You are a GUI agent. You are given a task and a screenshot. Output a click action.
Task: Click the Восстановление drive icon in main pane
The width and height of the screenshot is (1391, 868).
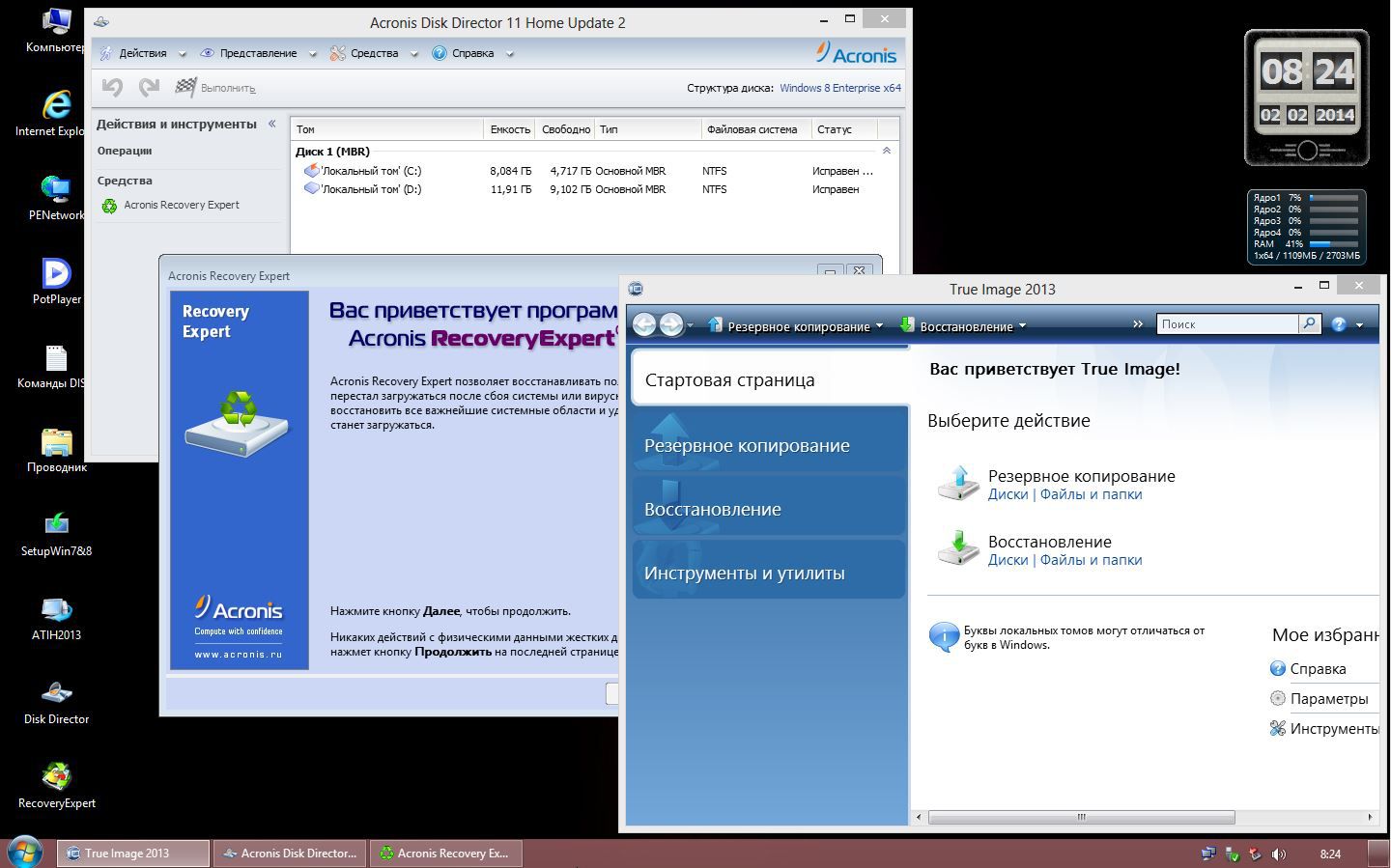[x=958, y=547]
